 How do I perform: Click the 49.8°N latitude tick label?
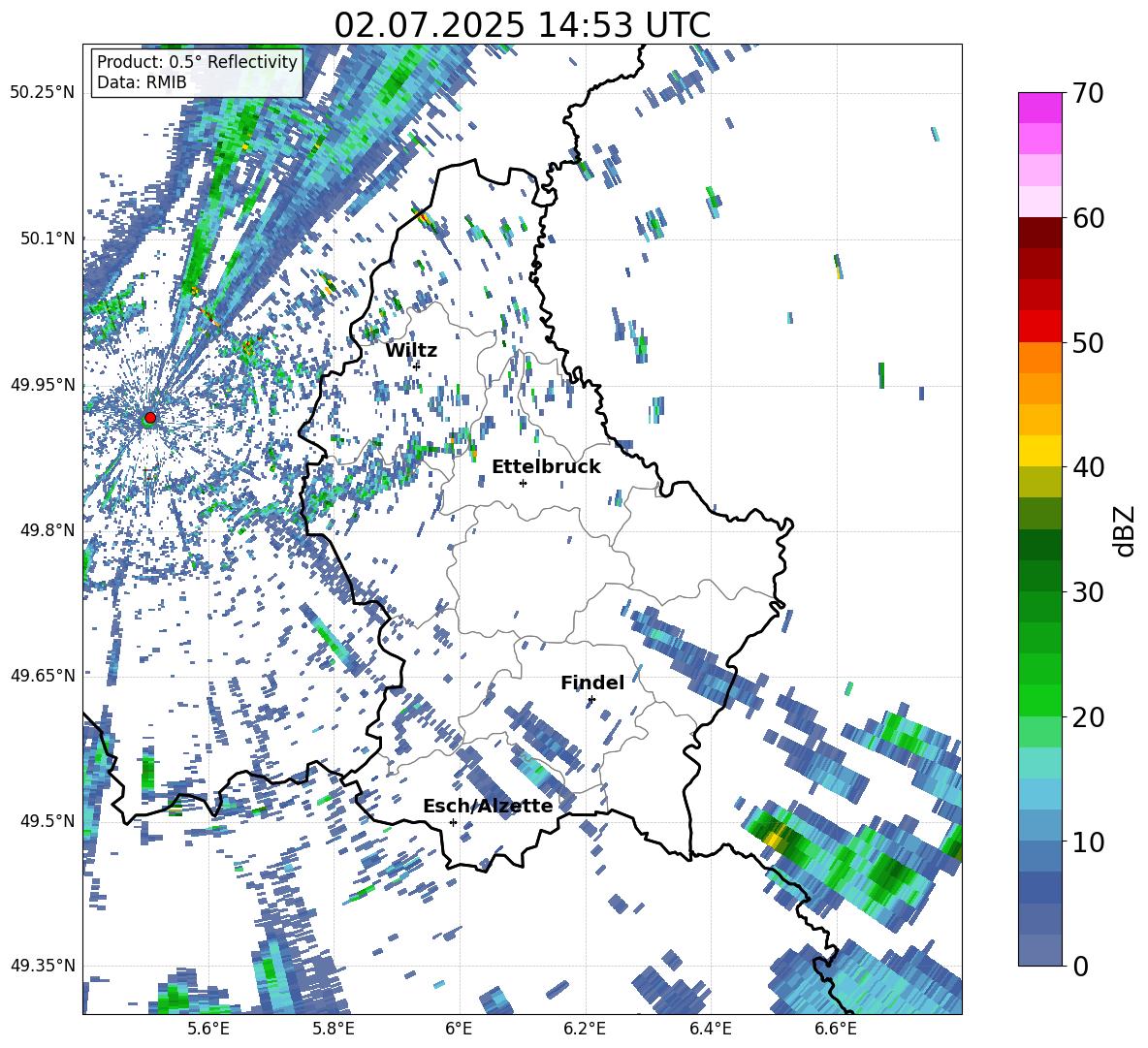click(47, 529)
